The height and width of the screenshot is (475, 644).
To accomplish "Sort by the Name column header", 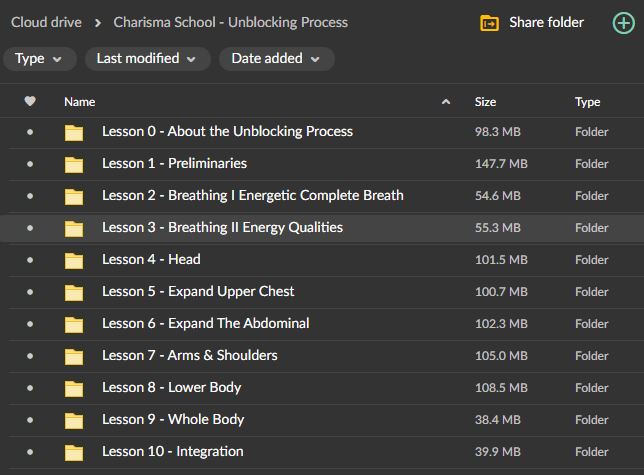I will click(80, 101).
